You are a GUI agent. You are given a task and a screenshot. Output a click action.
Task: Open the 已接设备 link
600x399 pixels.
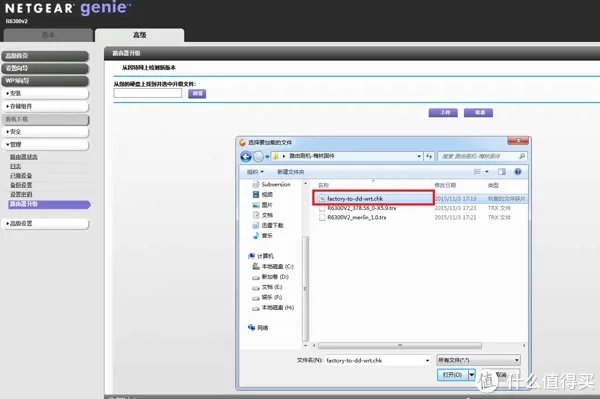[x=21, y=176]
